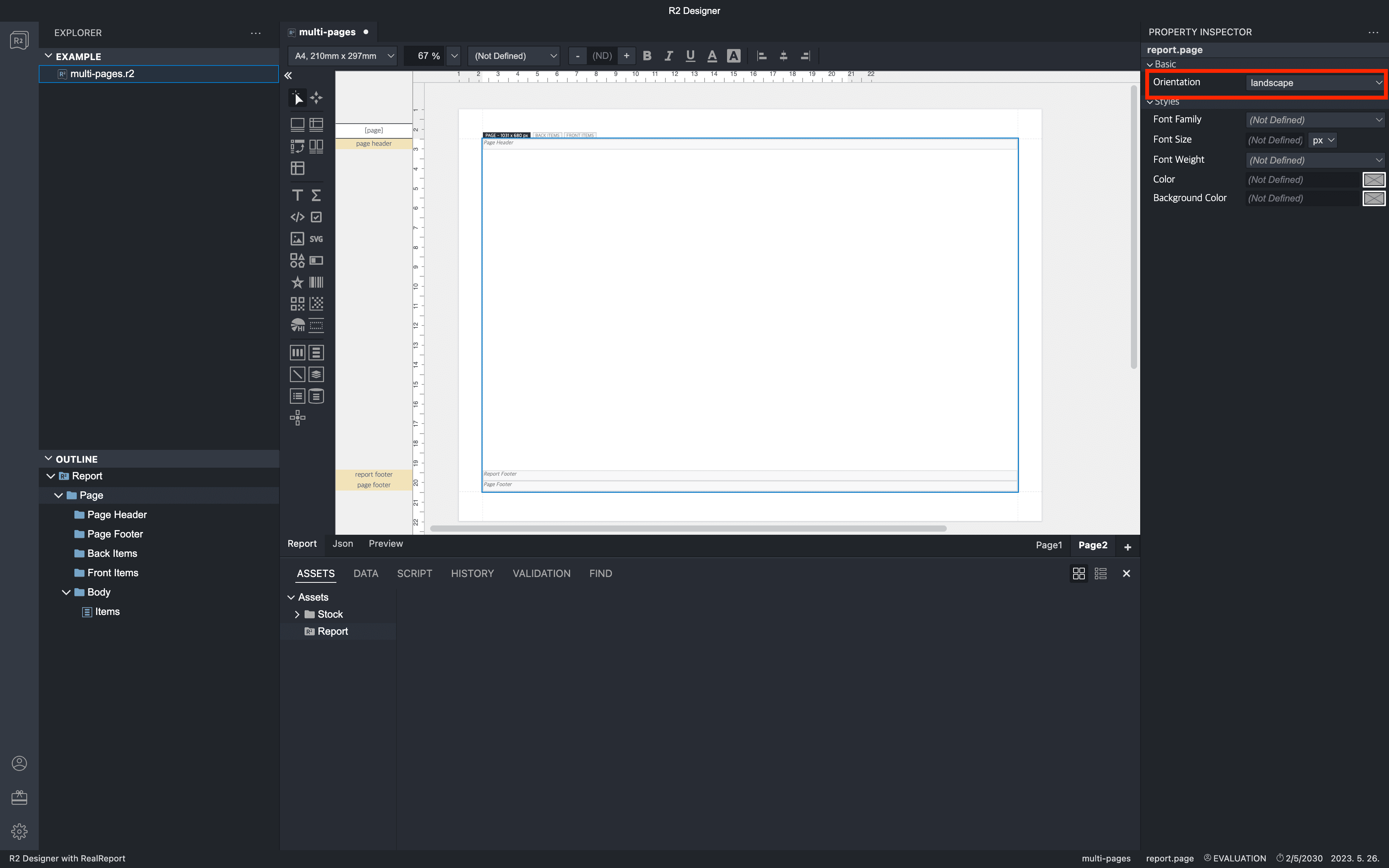Add a new page with plus button

(1127, 547)
